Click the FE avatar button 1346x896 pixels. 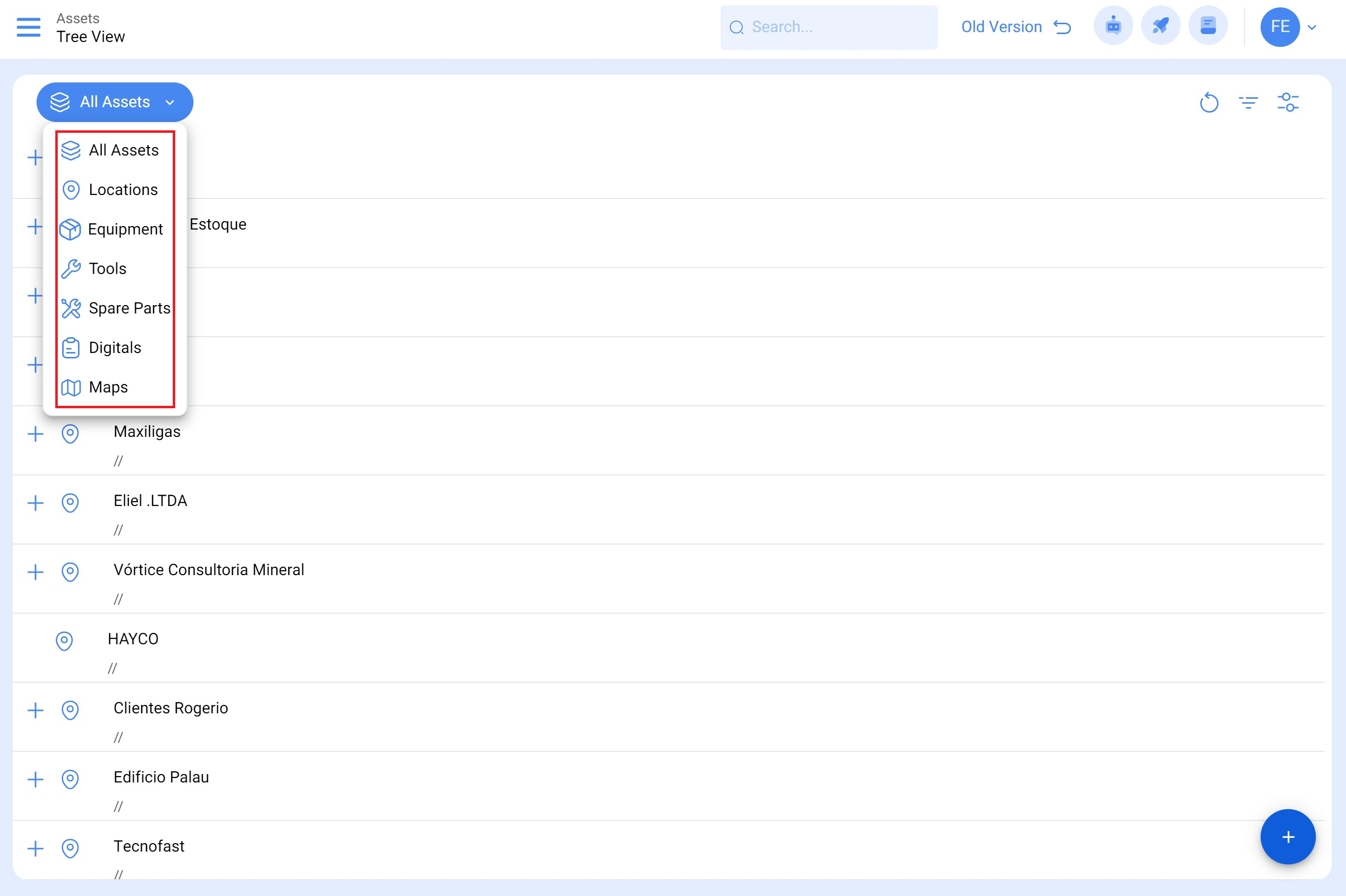click(x=1280, y=27)
